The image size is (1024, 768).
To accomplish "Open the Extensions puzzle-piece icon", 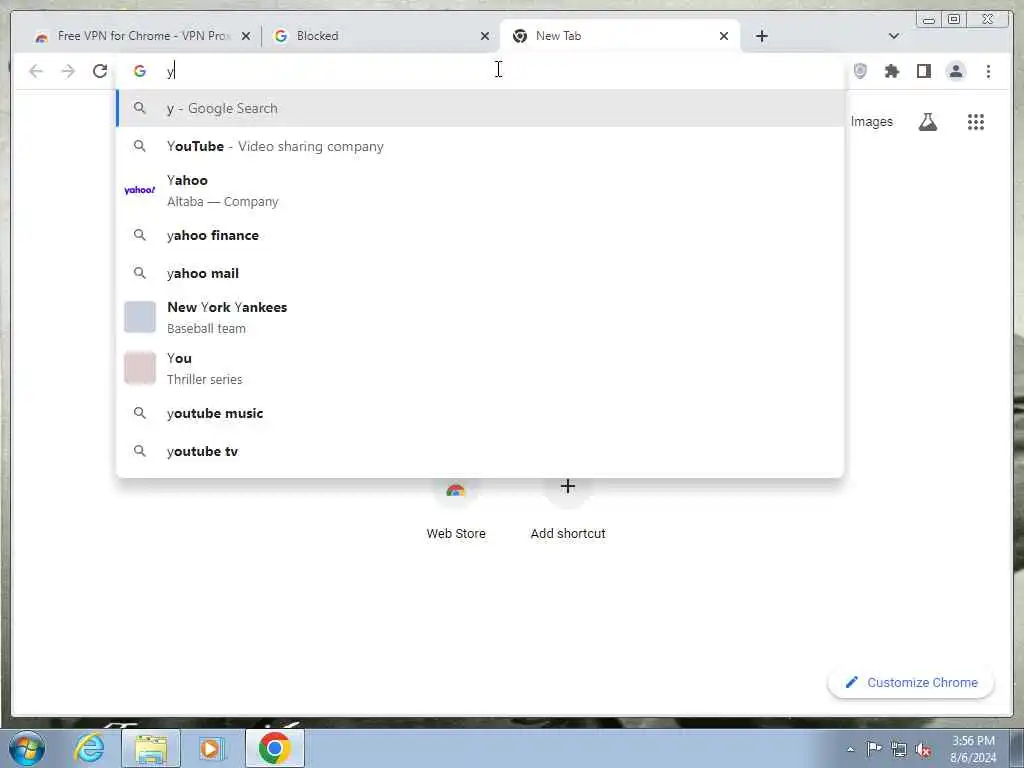I will pyautogui.click(x=891, y=71).
